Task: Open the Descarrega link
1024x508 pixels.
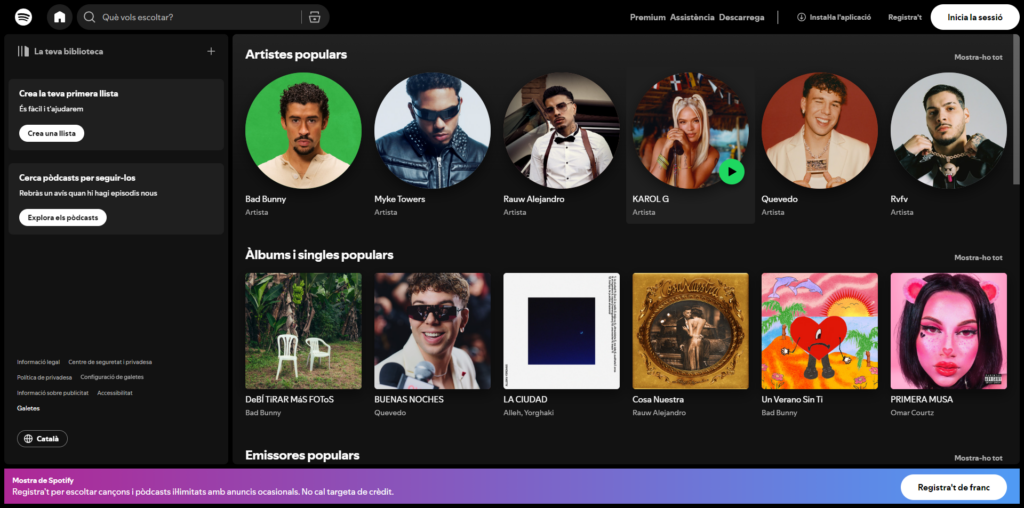Action: (741, 18)
